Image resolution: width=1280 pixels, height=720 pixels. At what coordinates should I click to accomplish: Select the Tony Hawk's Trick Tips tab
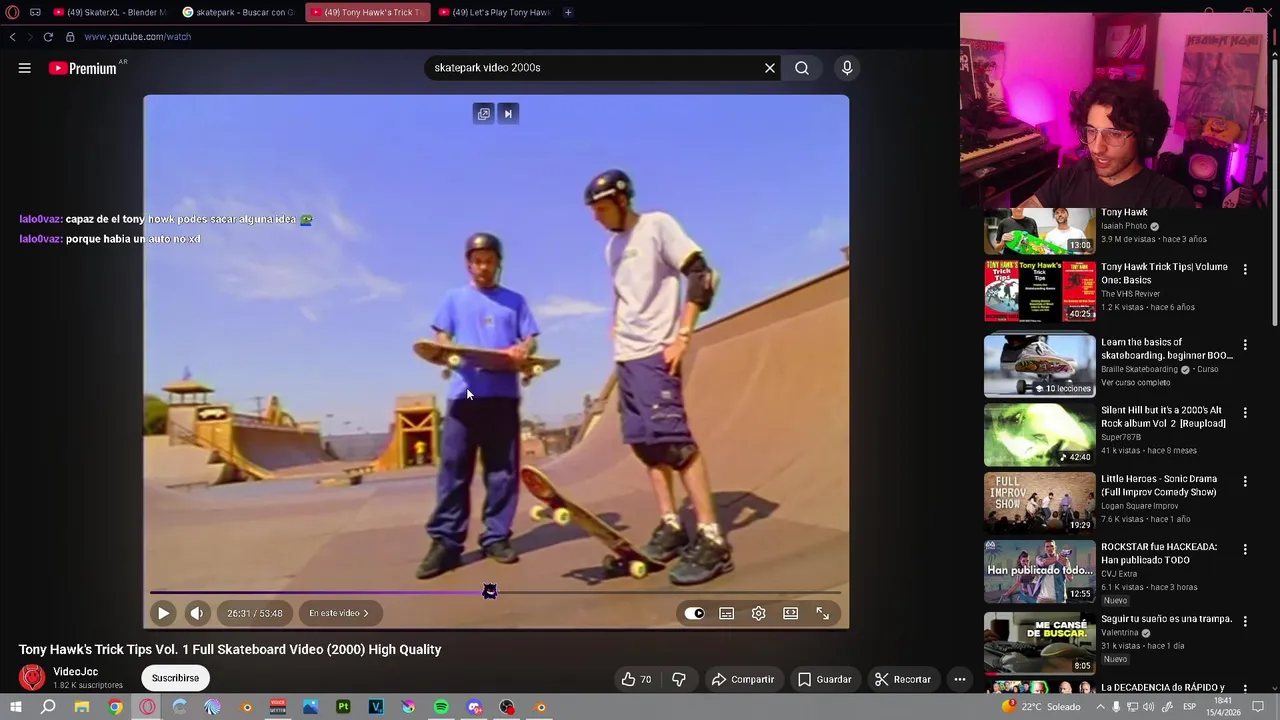(x=367, y=12)
